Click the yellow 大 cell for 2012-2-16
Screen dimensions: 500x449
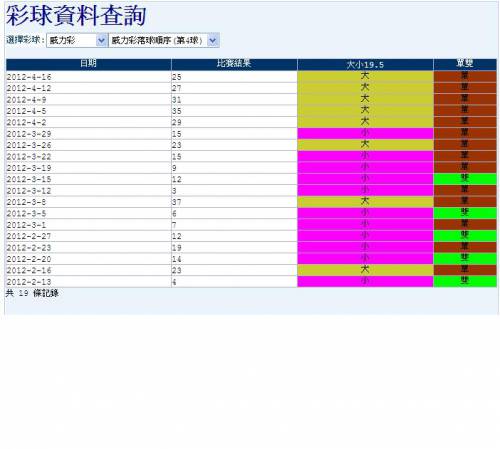tap(365, 270)
